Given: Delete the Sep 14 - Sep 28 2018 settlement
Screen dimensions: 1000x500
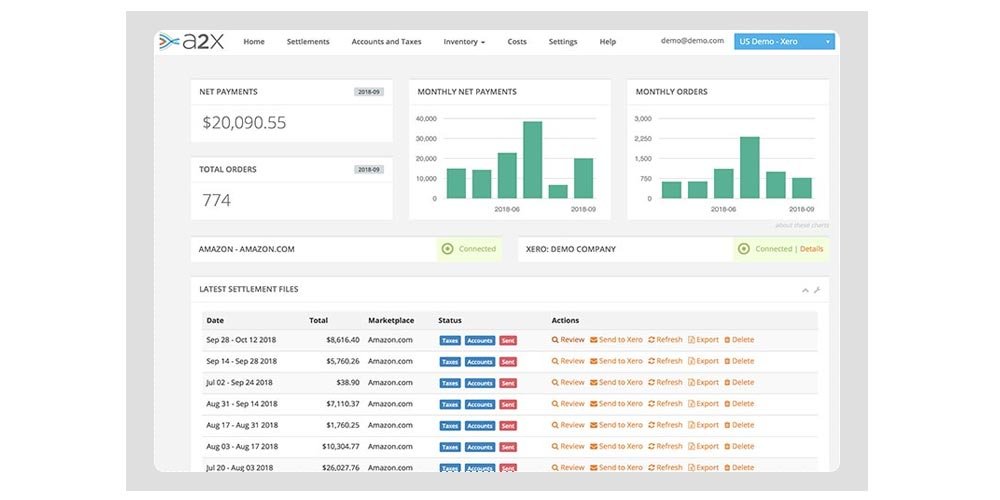Looking at the screenshot, I should point(739,361).
